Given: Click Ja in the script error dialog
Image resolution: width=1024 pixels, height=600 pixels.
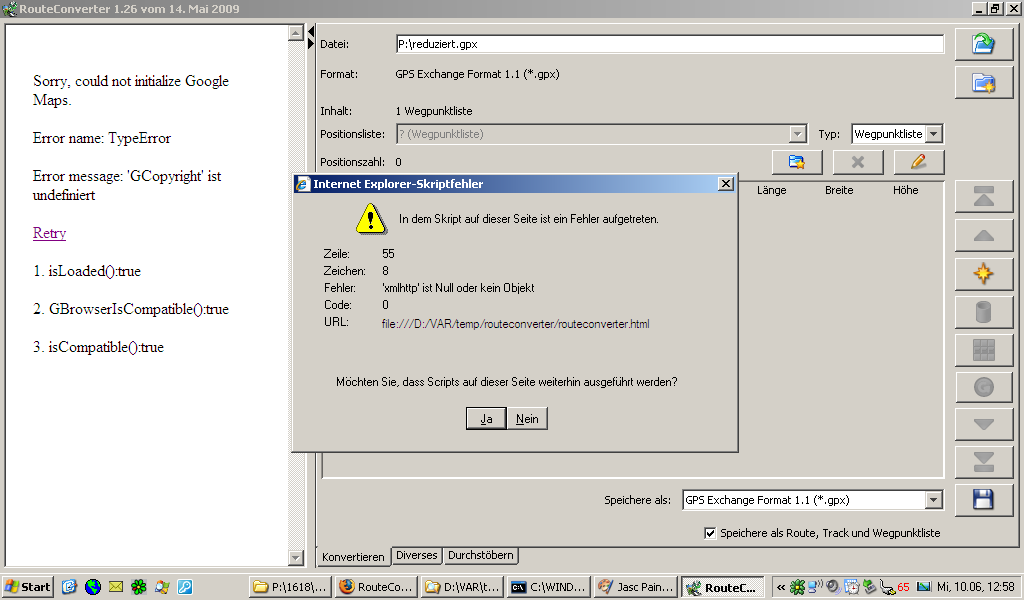Looking at the screenshot, I should [486, 419].
